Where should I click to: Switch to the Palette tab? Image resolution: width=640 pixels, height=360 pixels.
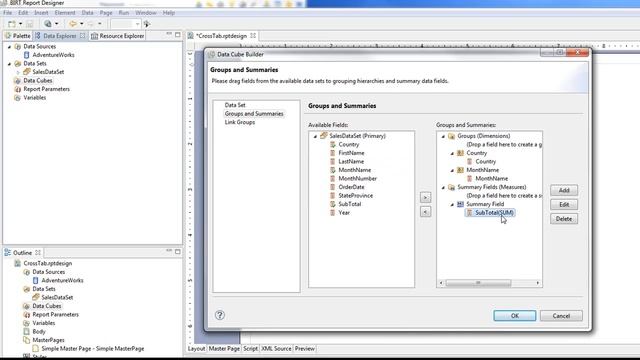point(18,36)
